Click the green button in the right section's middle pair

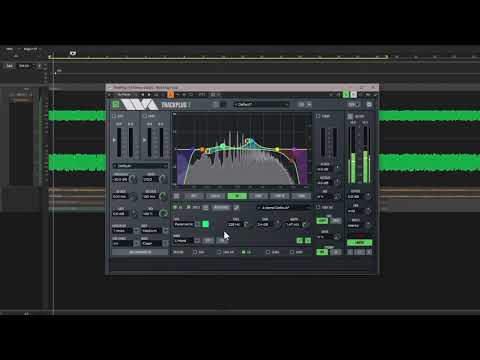pyautogui.click(x=322, y=221)
